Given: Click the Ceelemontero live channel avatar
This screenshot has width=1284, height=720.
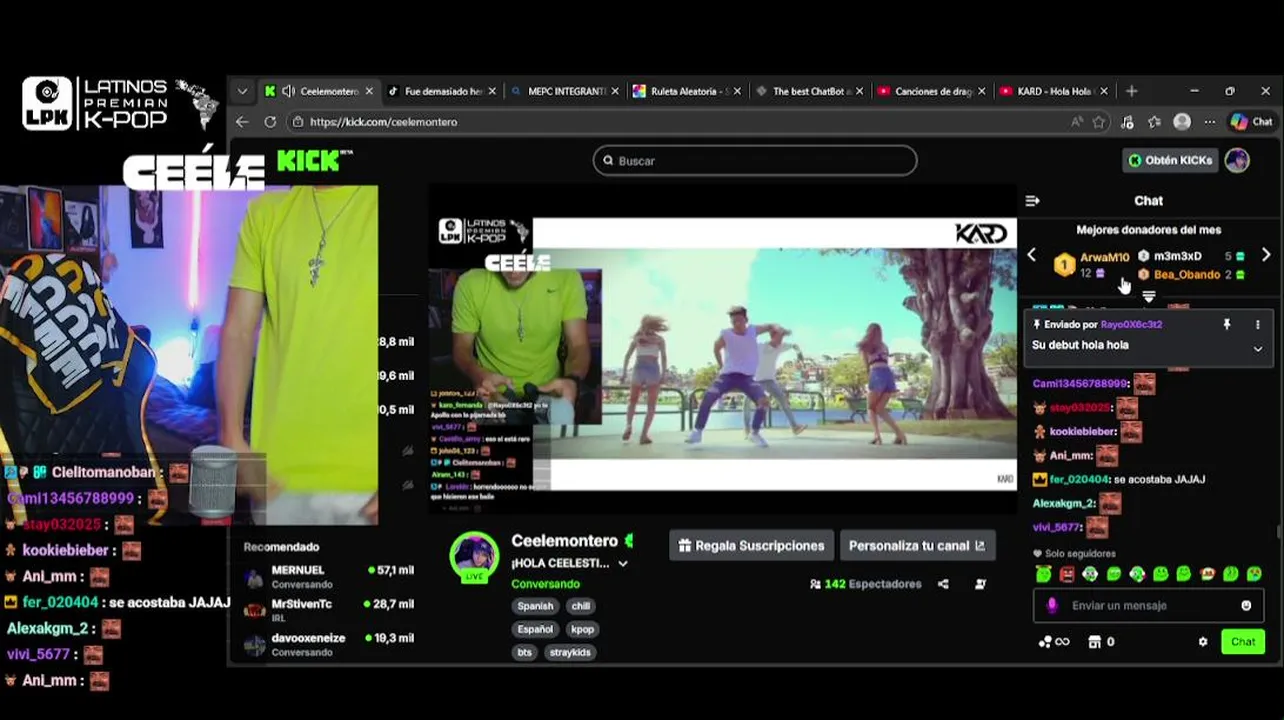Looking at the screenshot, I should (474, 557).
